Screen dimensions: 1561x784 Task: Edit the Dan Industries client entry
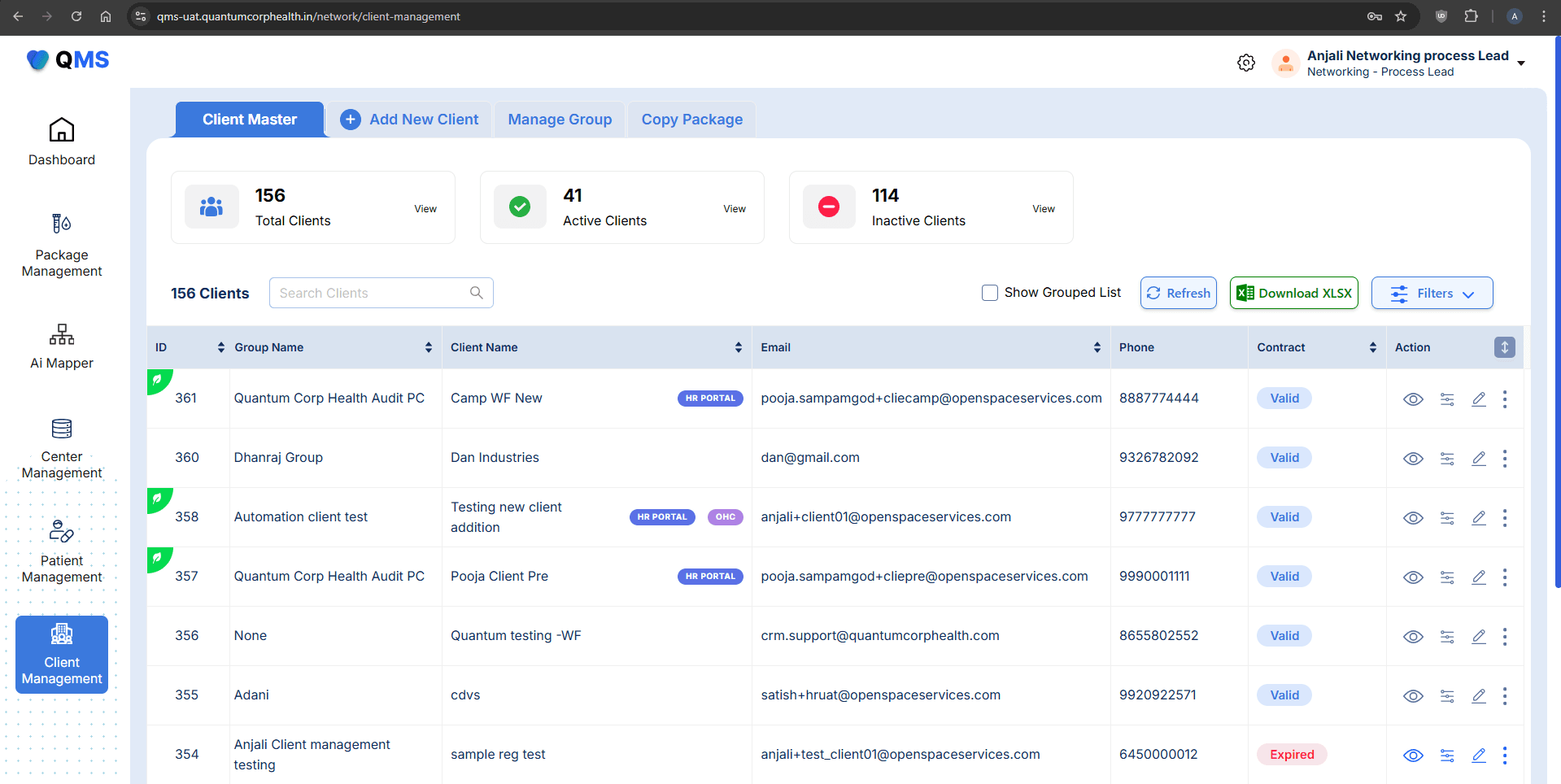tap(1479, 459)
